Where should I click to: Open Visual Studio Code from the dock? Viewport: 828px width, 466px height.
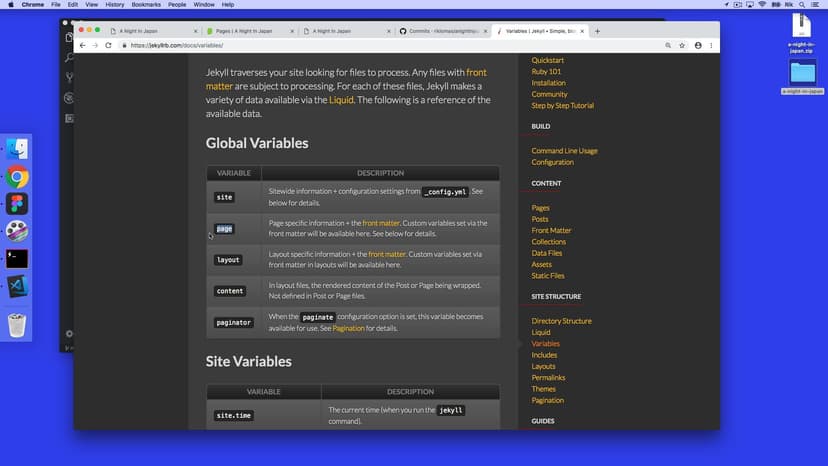[17, 285]
